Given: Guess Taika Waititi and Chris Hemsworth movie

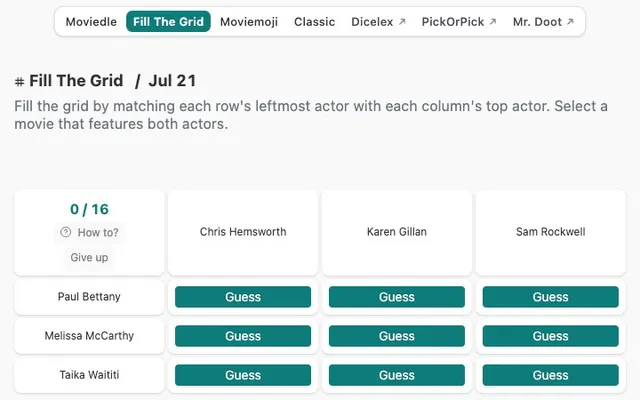Looking at the screenshot, I should [x=243, y=375].
